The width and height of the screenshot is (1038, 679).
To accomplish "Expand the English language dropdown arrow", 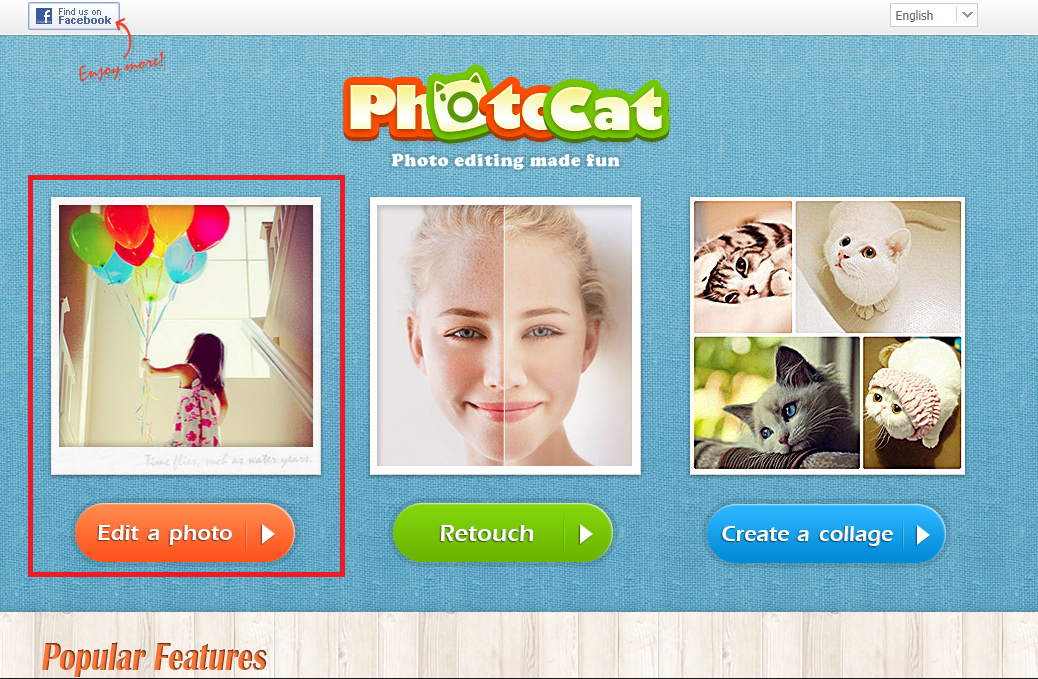I will [x=967, y=15].
